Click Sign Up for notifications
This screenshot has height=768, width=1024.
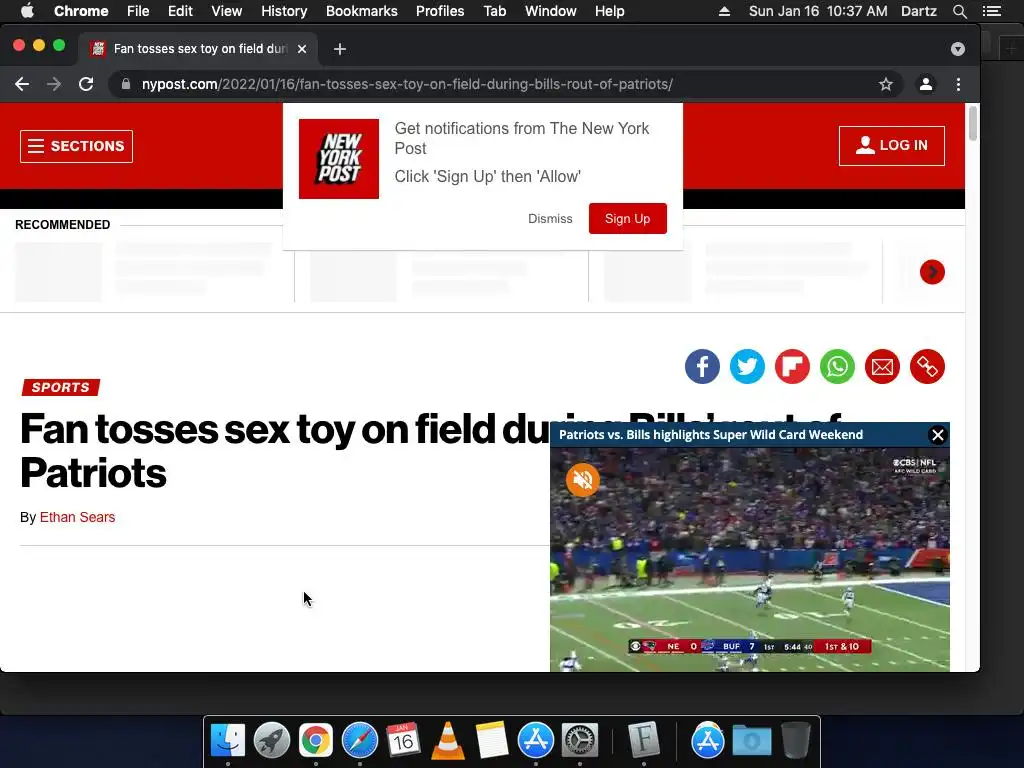pos(628,219)
